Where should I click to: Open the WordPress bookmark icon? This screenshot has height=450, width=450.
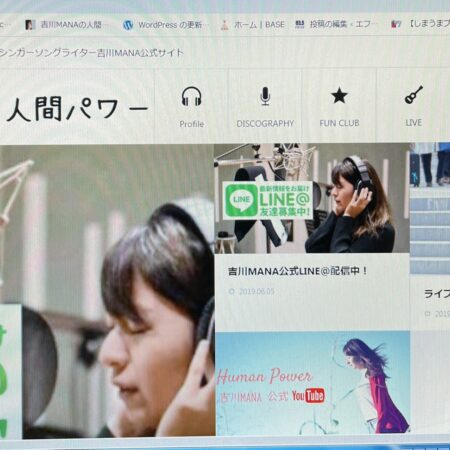pyautogui.click(x=128, y=25)
